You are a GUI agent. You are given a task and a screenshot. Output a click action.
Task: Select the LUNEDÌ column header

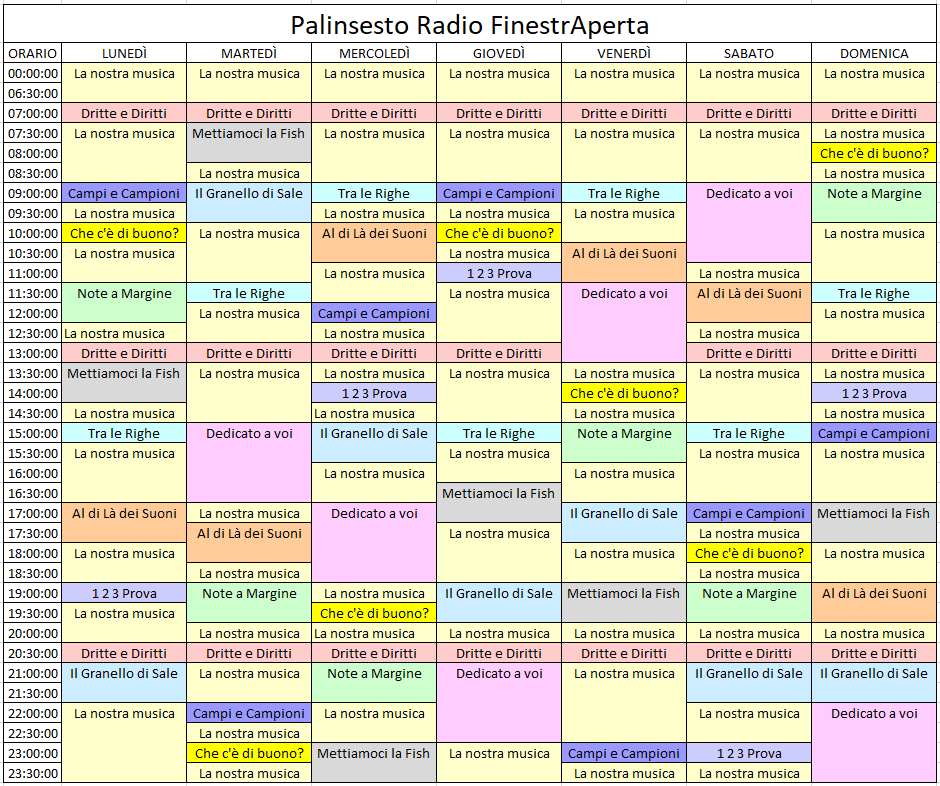tap(124, 53)
